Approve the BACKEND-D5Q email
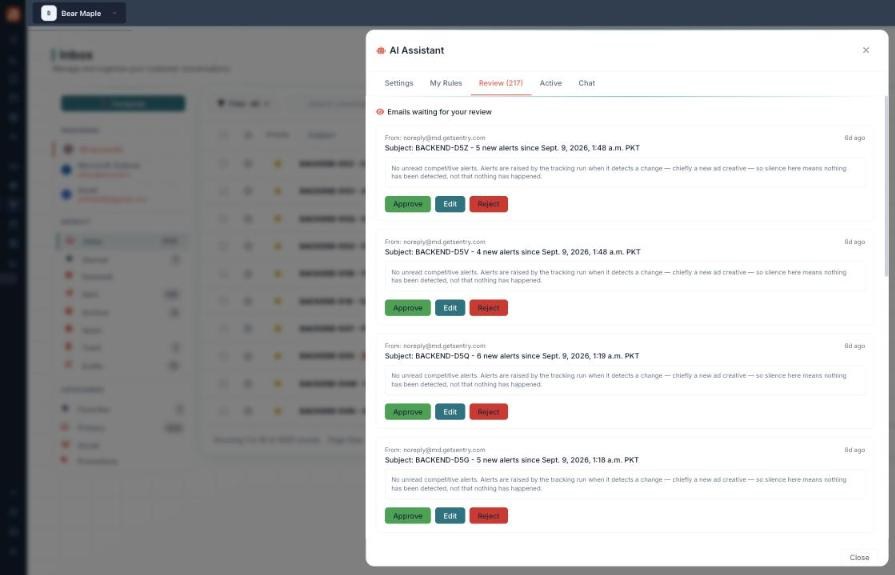Screen dimensions: 895x575 [408, 412]
